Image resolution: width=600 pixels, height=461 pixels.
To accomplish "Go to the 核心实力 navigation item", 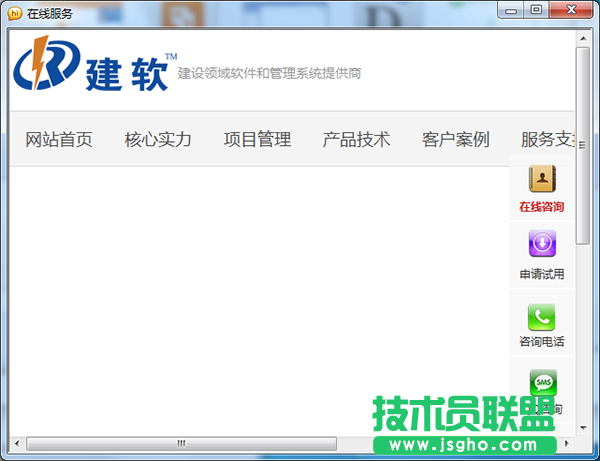I will click(x=158, y=140).
